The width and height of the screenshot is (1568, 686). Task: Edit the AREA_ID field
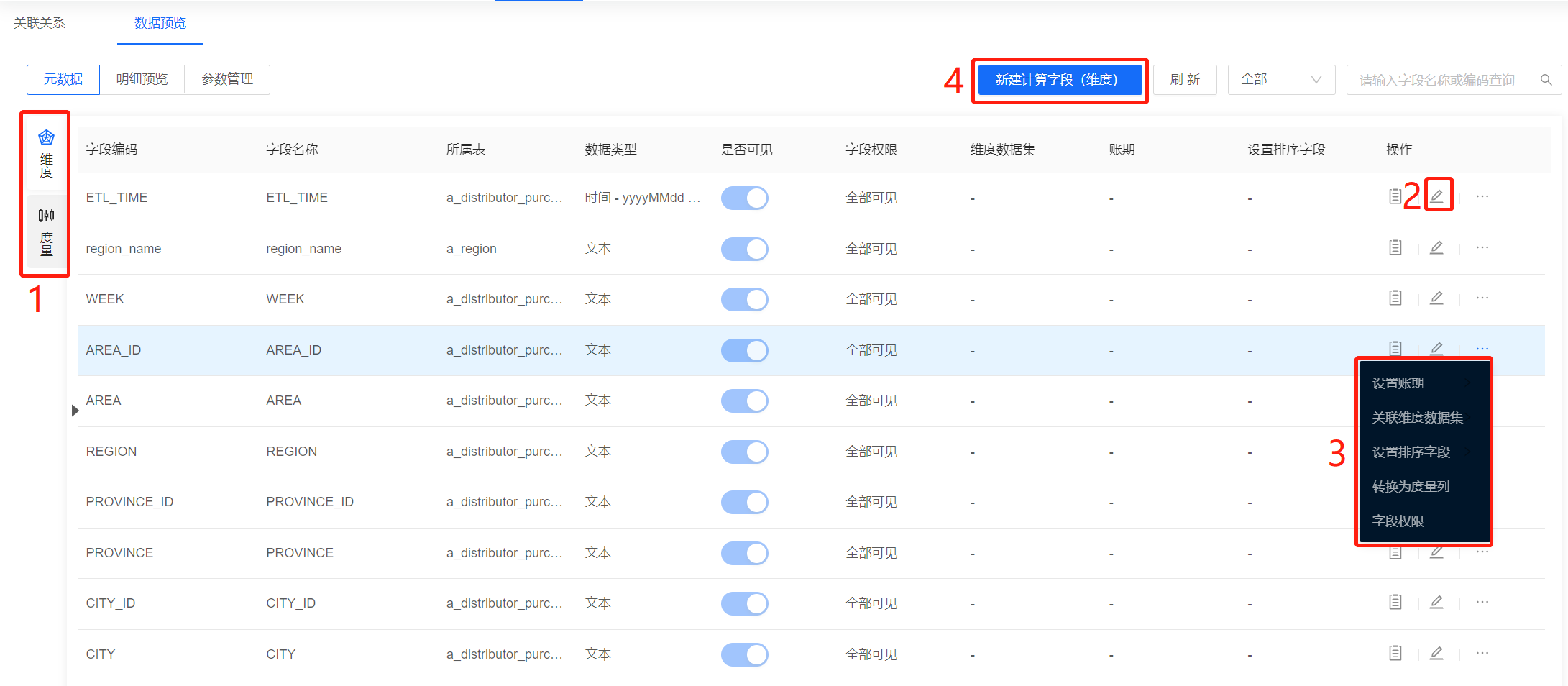point(1436,348)
